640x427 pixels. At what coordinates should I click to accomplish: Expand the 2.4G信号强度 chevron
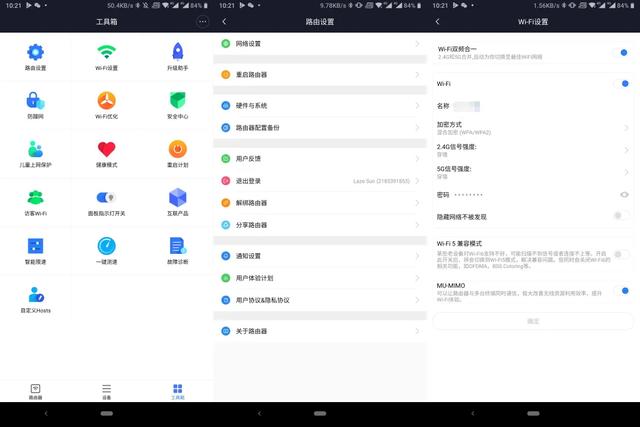coord(626,150)
